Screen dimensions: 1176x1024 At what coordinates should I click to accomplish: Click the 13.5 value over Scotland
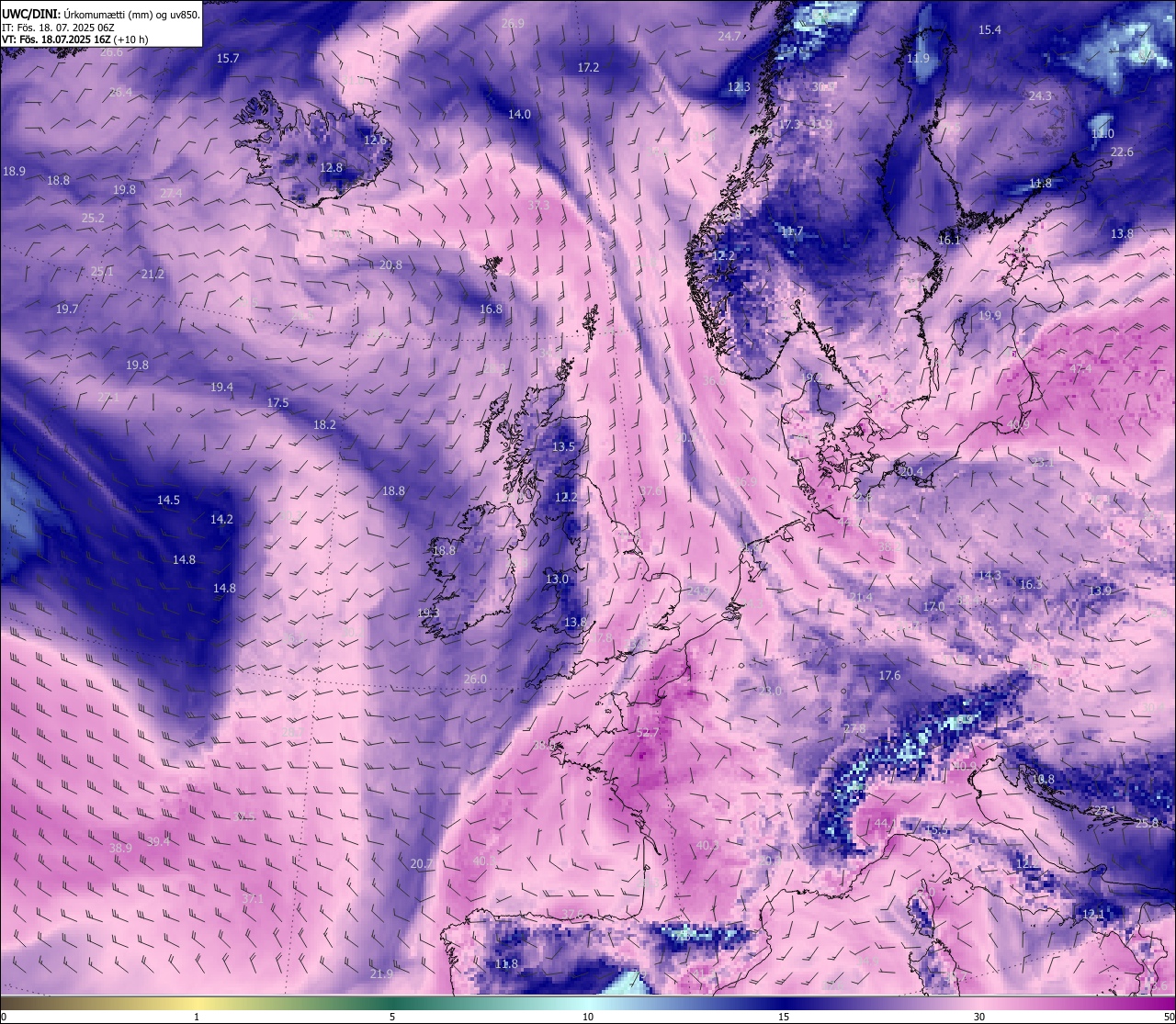(x=563, y=447)
